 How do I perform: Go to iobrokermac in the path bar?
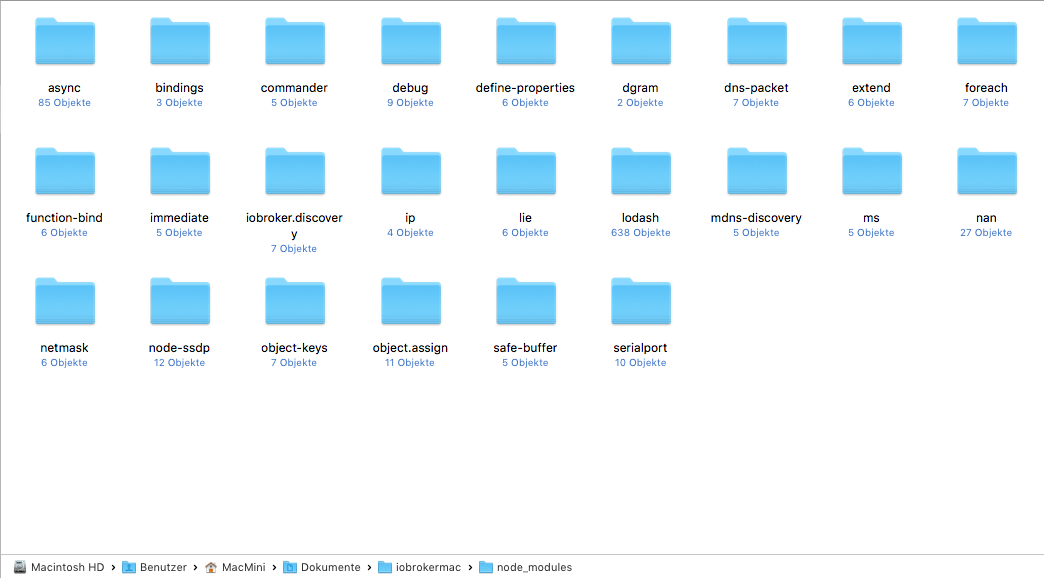(419, 567)
